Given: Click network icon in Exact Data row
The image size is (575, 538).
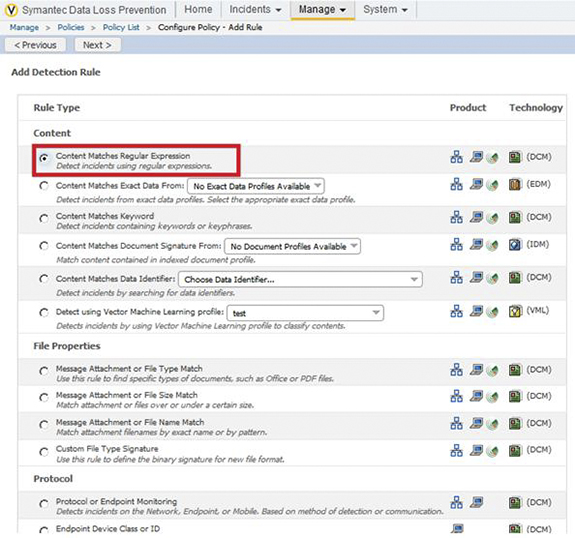Looking at the screenshot, I should tap(456, 184).
